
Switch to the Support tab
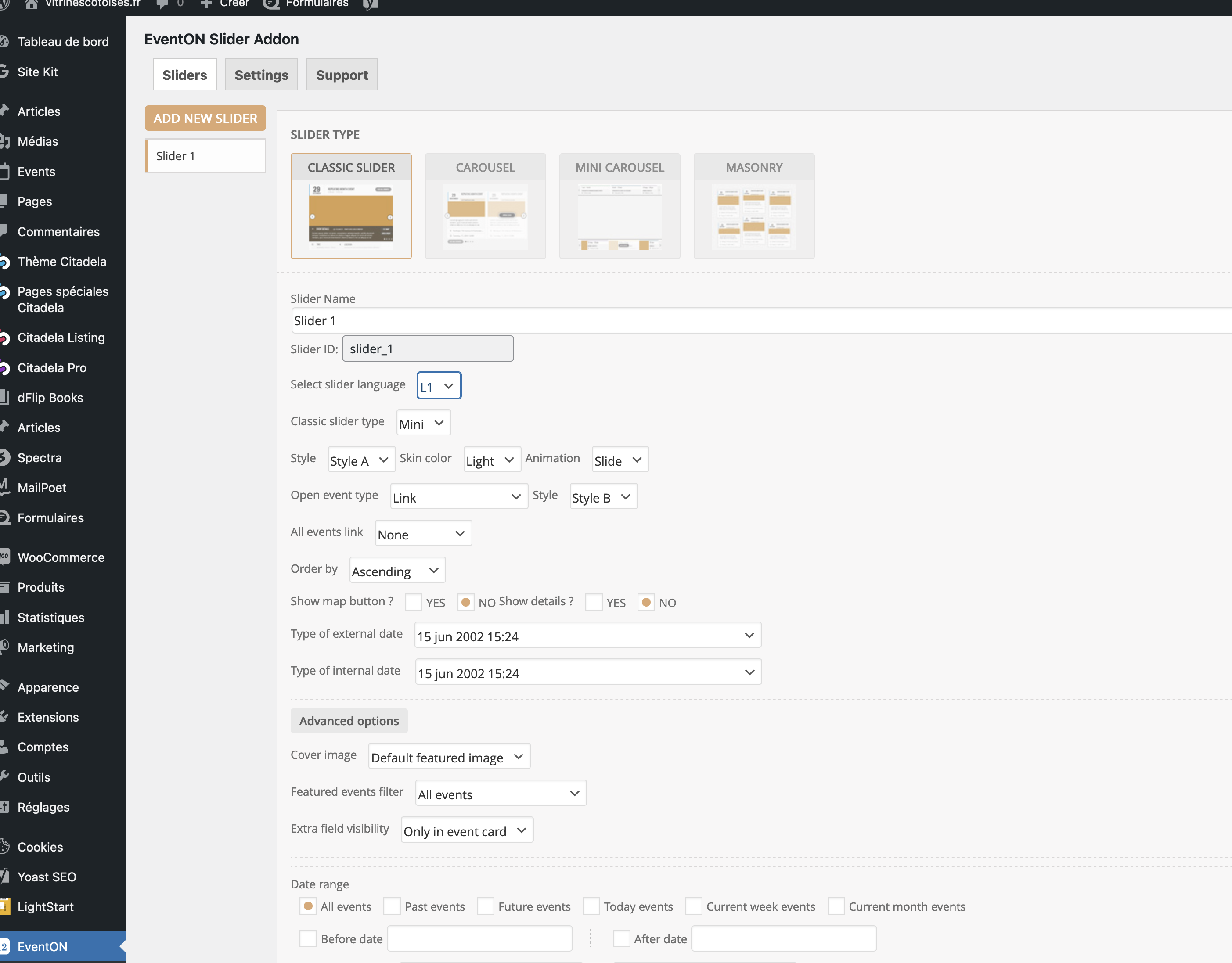coord(341,74)
